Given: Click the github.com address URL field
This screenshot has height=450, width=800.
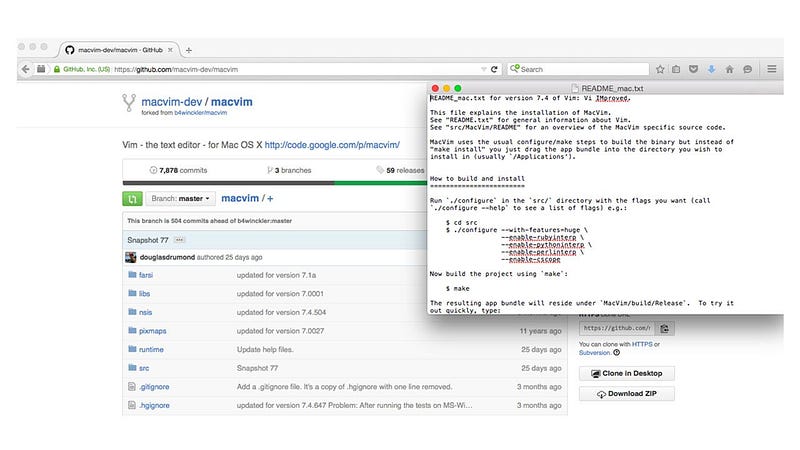Looking at the screenshot, I should click(x=296, y=69).
